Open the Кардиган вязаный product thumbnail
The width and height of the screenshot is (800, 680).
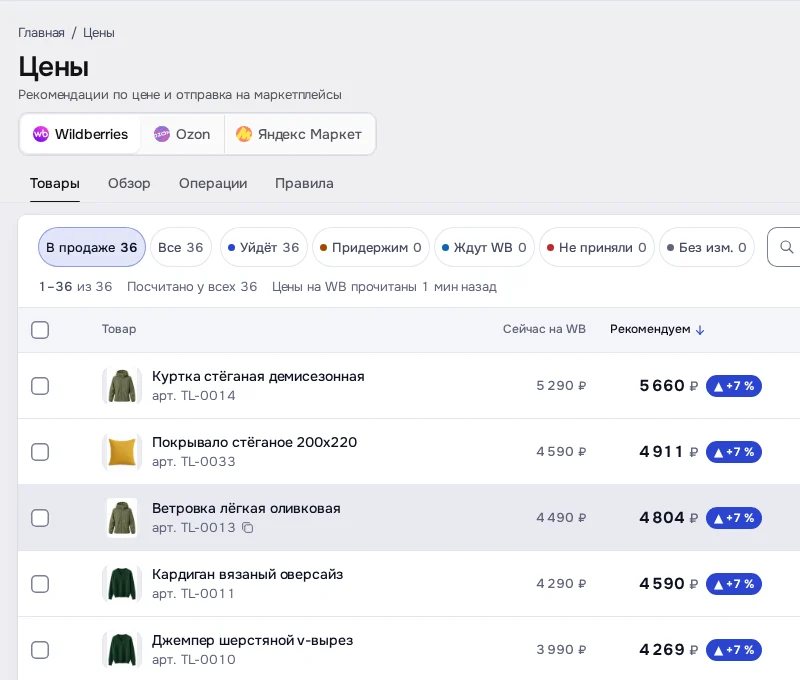click(122, 584)
